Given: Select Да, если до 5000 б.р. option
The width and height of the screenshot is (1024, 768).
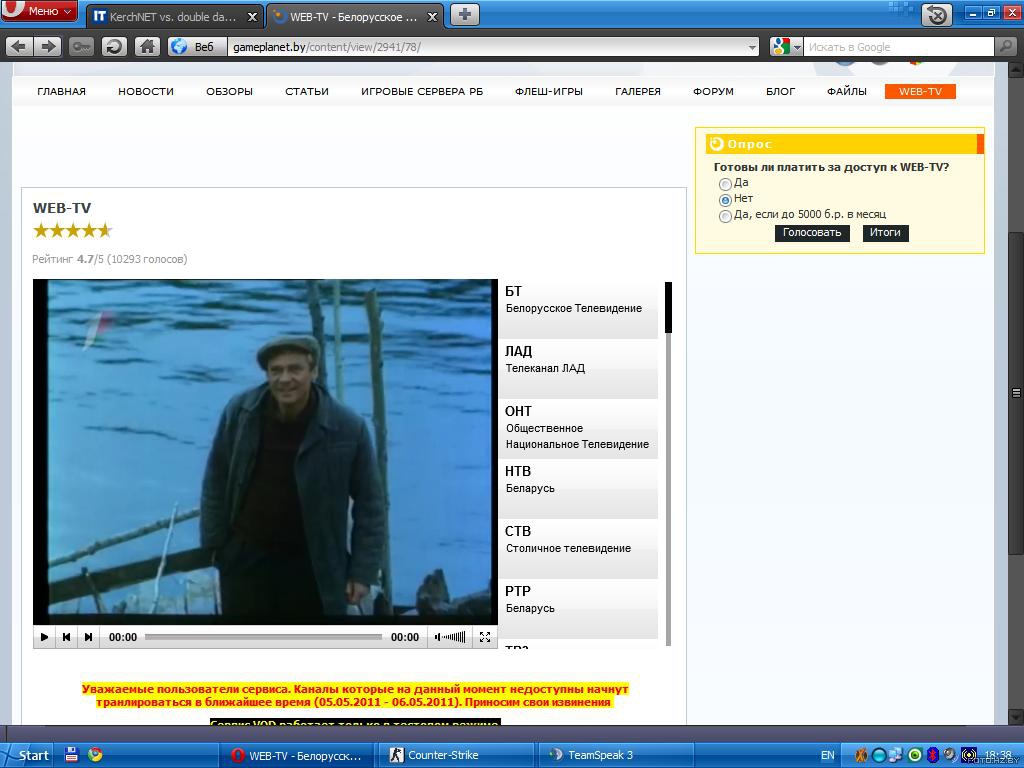Looking at the screenshot, I should pyautogui.click(x=725, y=216).
